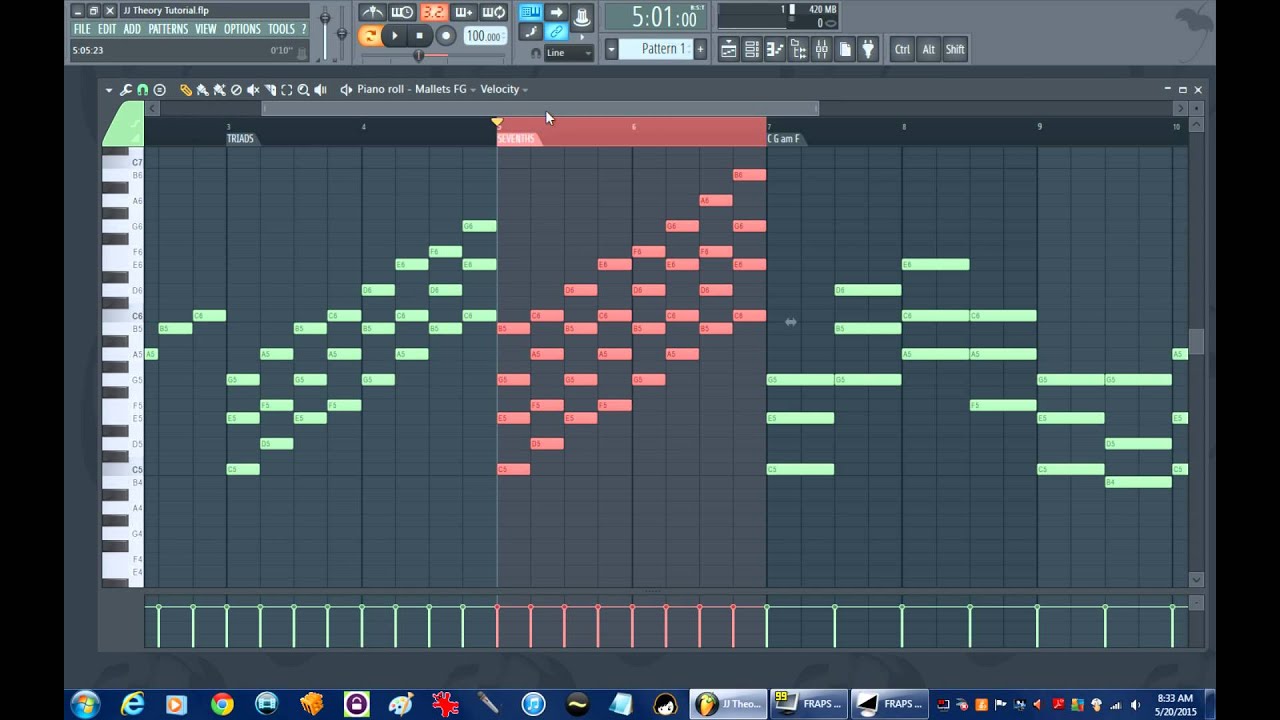The image size is (1280, 720).
Task: Toggle song/pattern mode orange button
Action: (370, 36)
